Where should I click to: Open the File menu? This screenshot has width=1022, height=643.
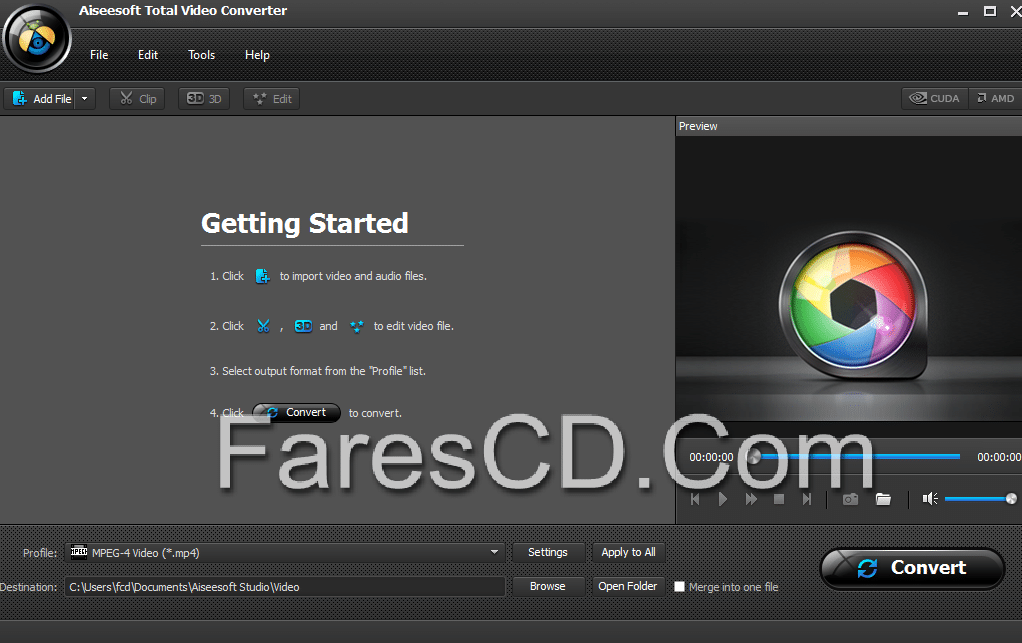99,55
